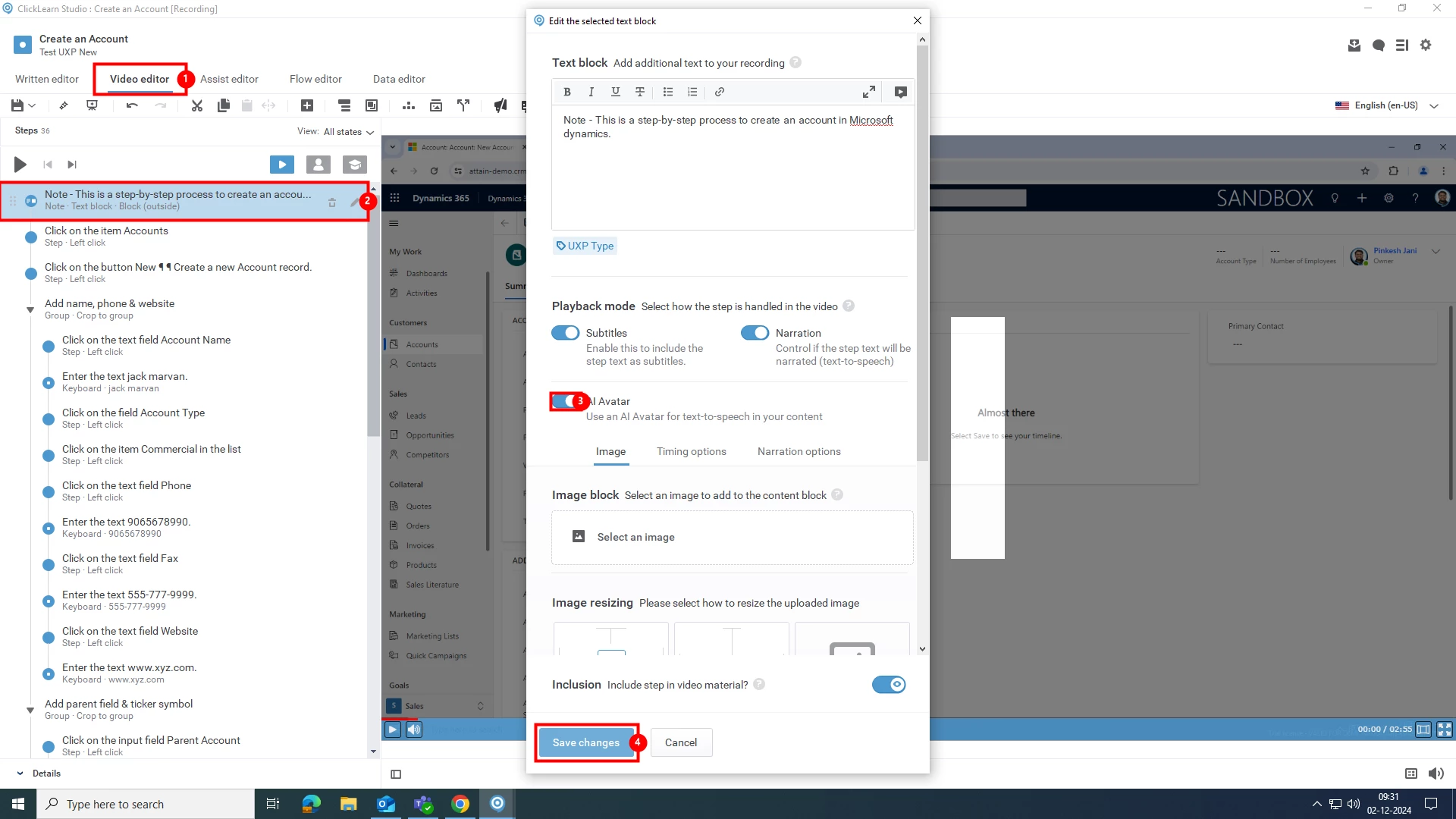Open the English (en-US) language dropdown

1387,105
